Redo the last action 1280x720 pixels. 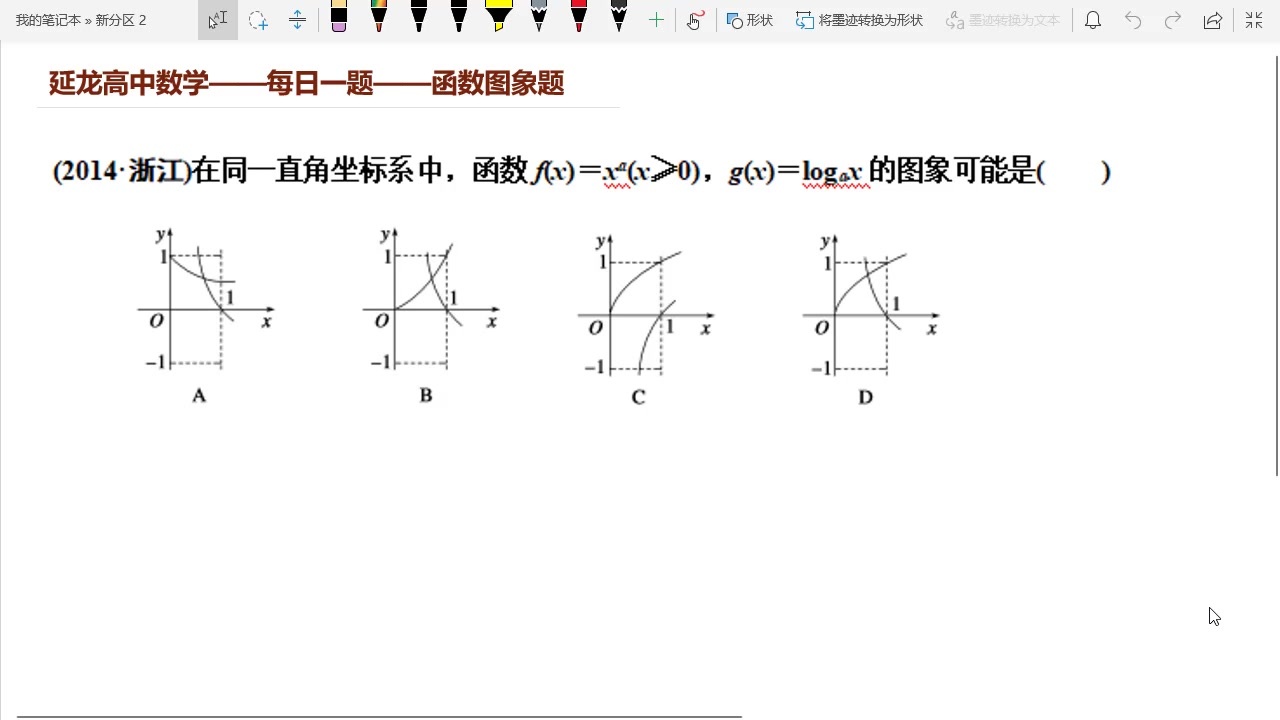pos(1173,20)
